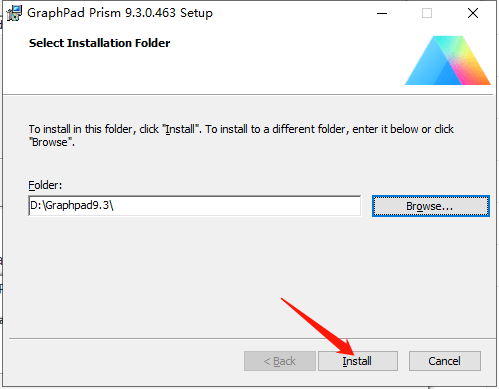
Task: Click the Install button to begin installation
Action: coord(358,361)
